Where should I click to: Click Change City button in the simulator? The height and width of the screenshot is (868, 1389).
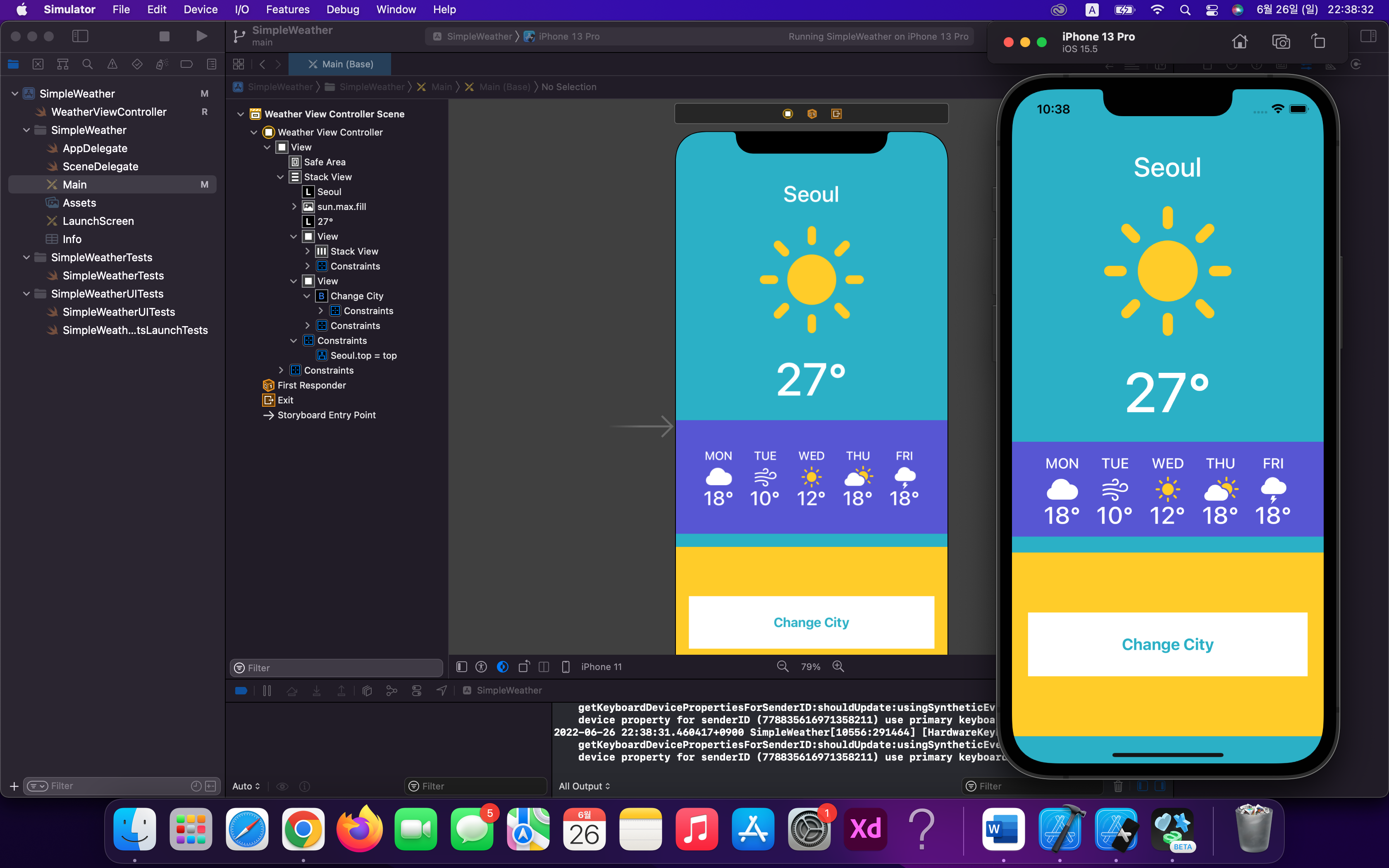click(x=1167, y=644)
